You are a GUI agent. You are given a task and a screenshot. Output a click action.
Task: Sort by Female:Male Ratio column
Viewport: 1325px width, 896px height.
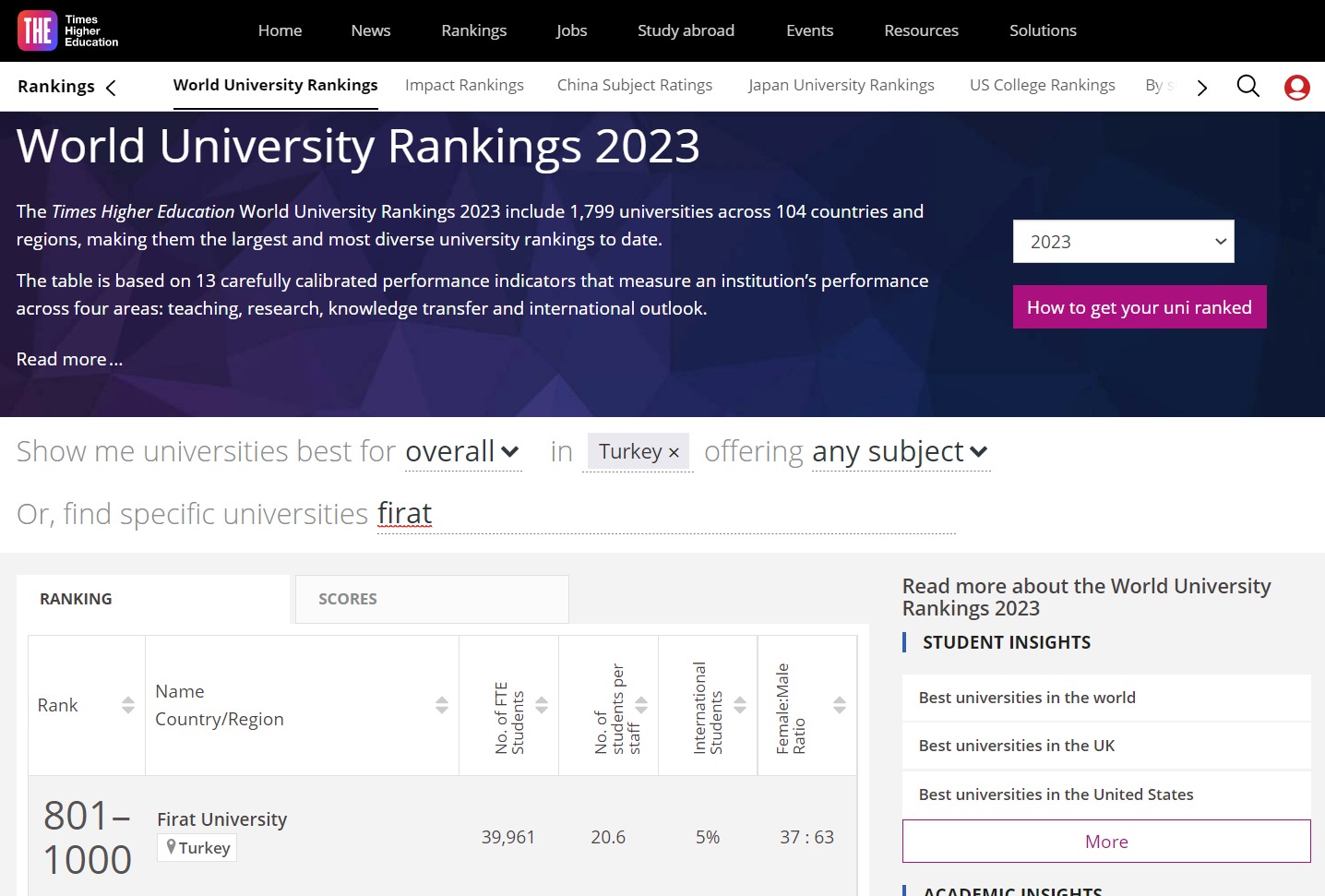point(840,705)
